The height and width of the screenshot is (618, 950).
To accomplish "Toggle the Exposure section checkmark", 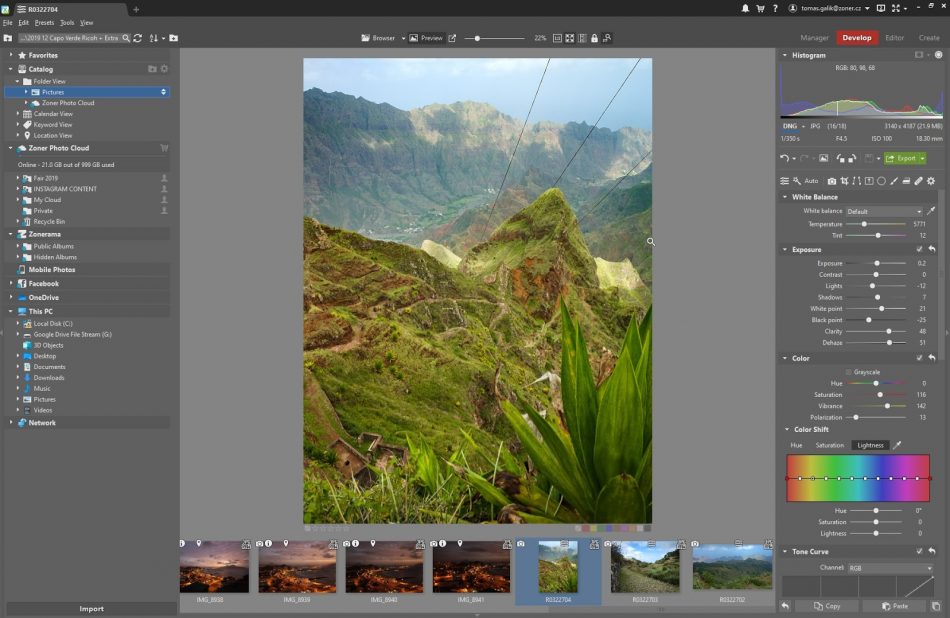I will 920,249.
